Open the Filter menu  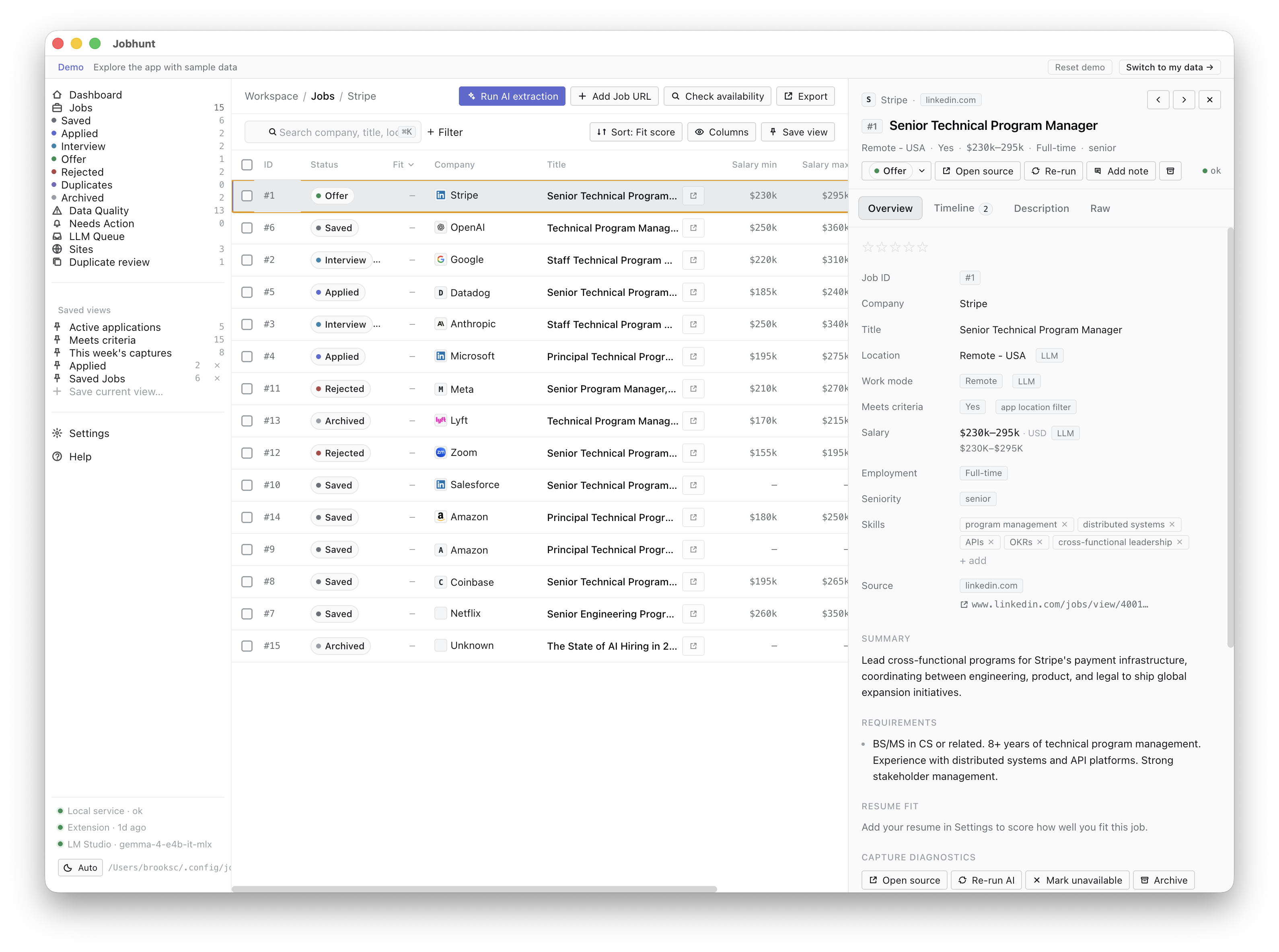[445, 132]
